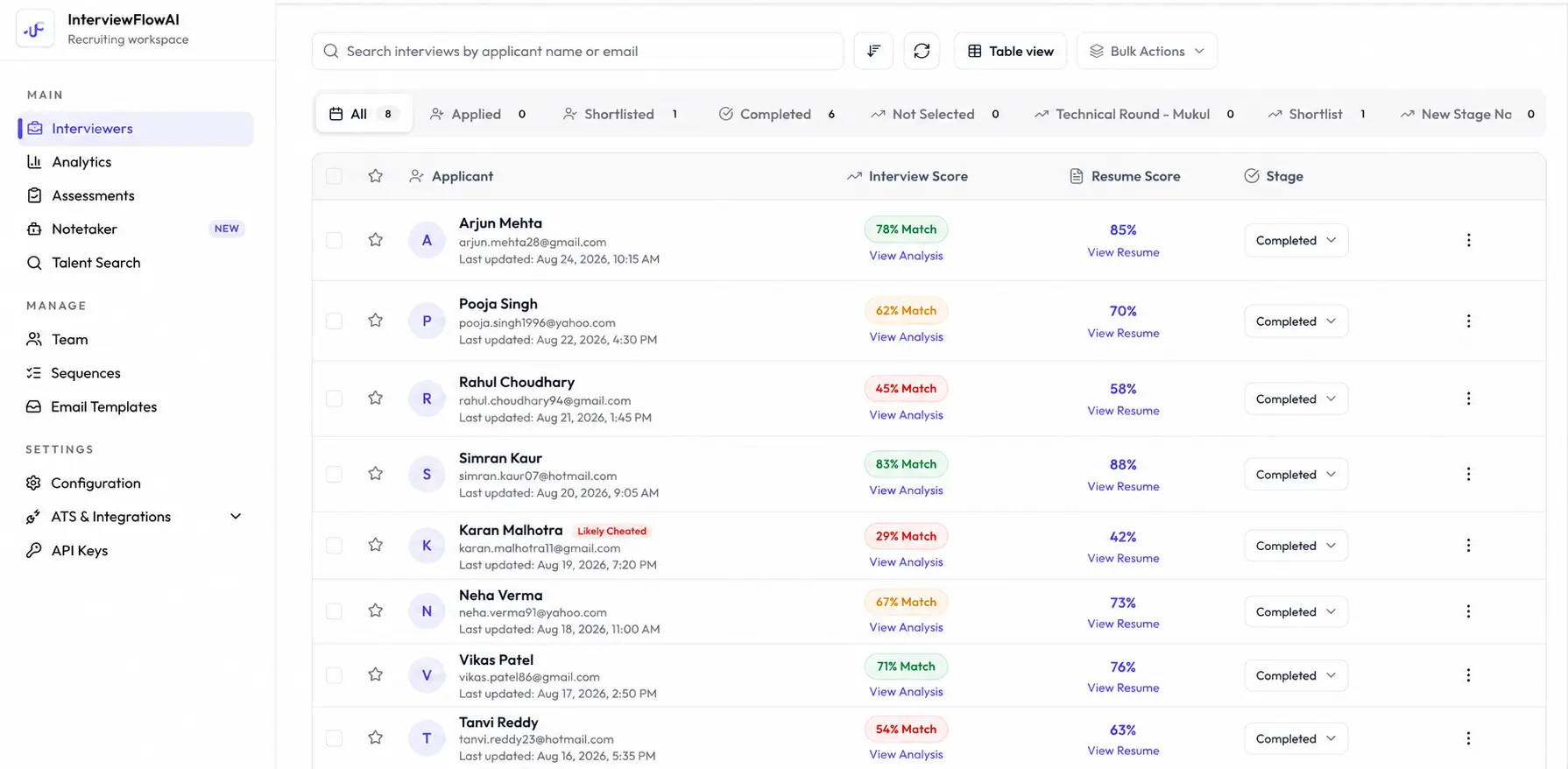Check the box for Rahul Choudhary
This screenshot has width=1568, height=769.
pyautogui.click(x=334, y=399)
